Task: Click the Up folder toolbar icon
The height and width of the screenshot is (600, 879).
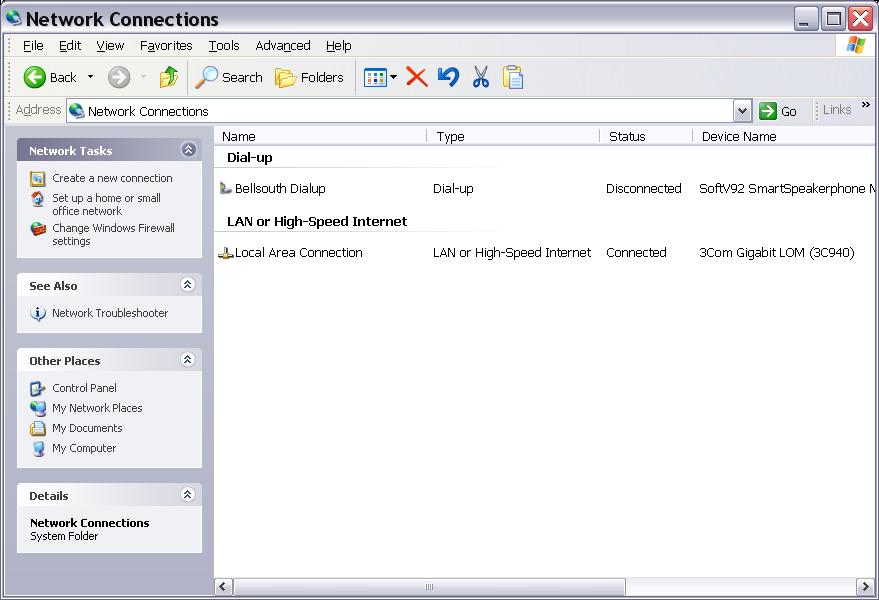Action: pyautogui.click(x=169, y=77)
